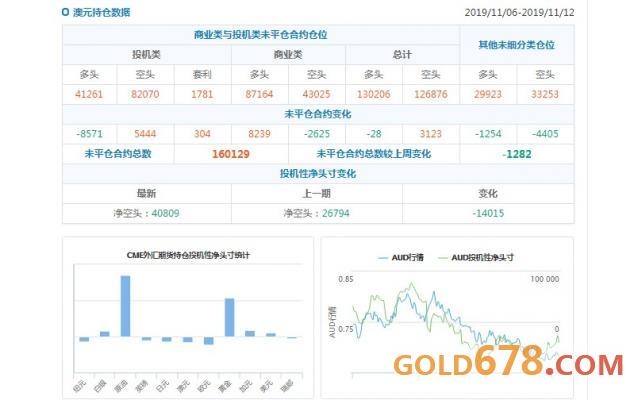Image resolution: width=640 pixels, height=400 pixels.
Task: Select the change value 8239
Action: coord(259,134)
